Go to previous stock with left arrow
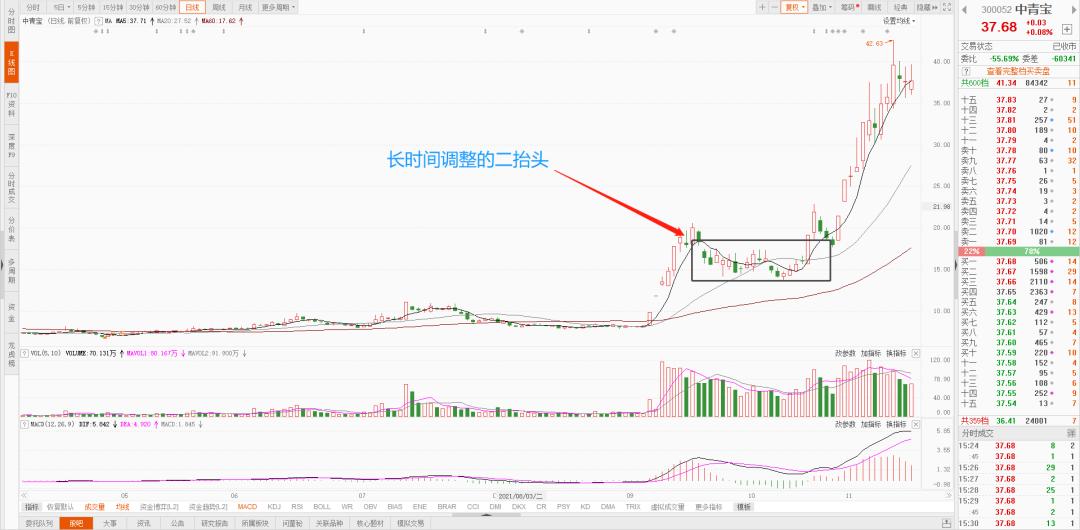The height and width of the screenshot is (530, 1080). 964,10
